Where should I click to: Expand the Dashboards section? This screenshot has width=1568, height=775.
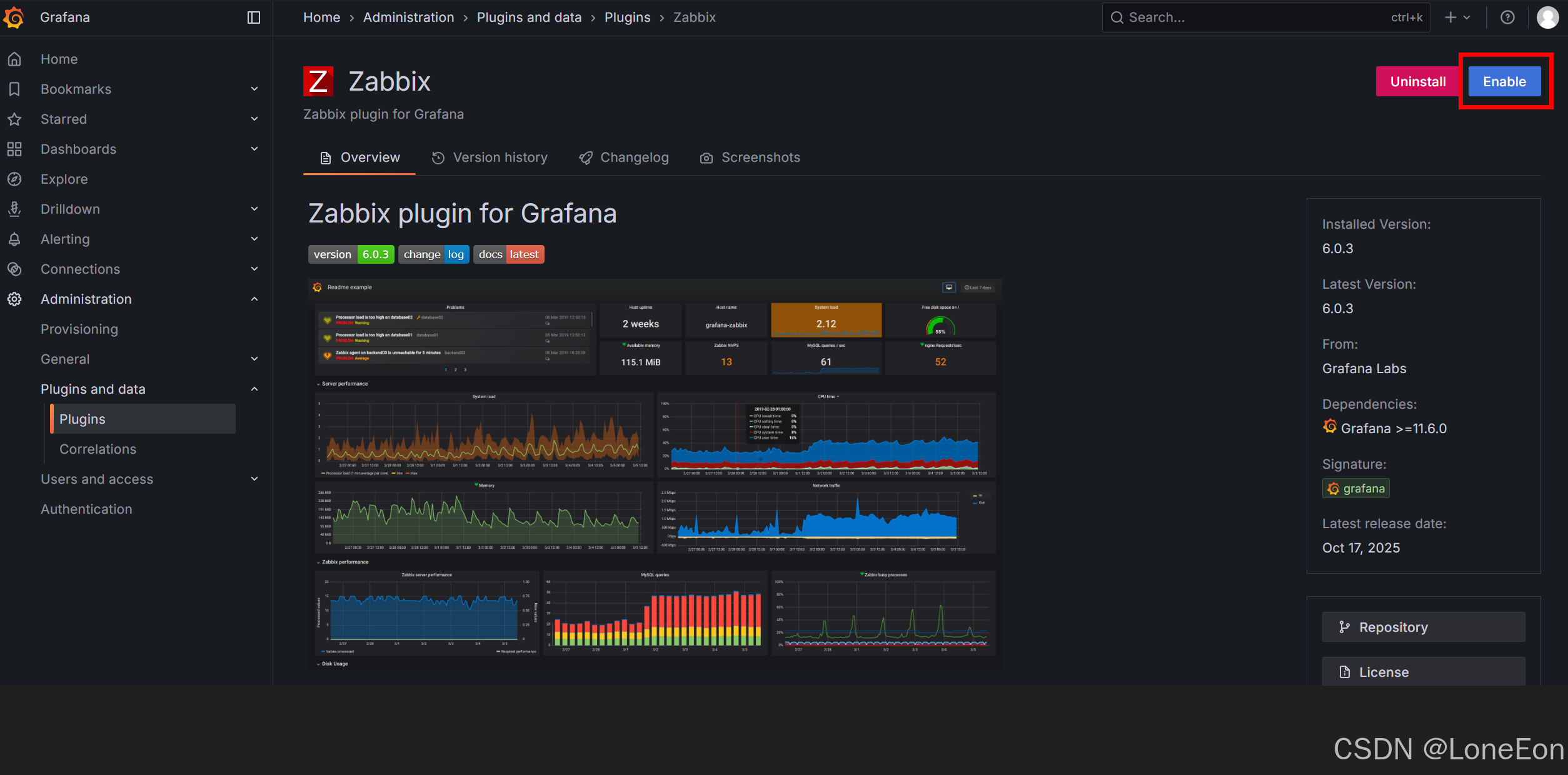[x=254, y=149]
